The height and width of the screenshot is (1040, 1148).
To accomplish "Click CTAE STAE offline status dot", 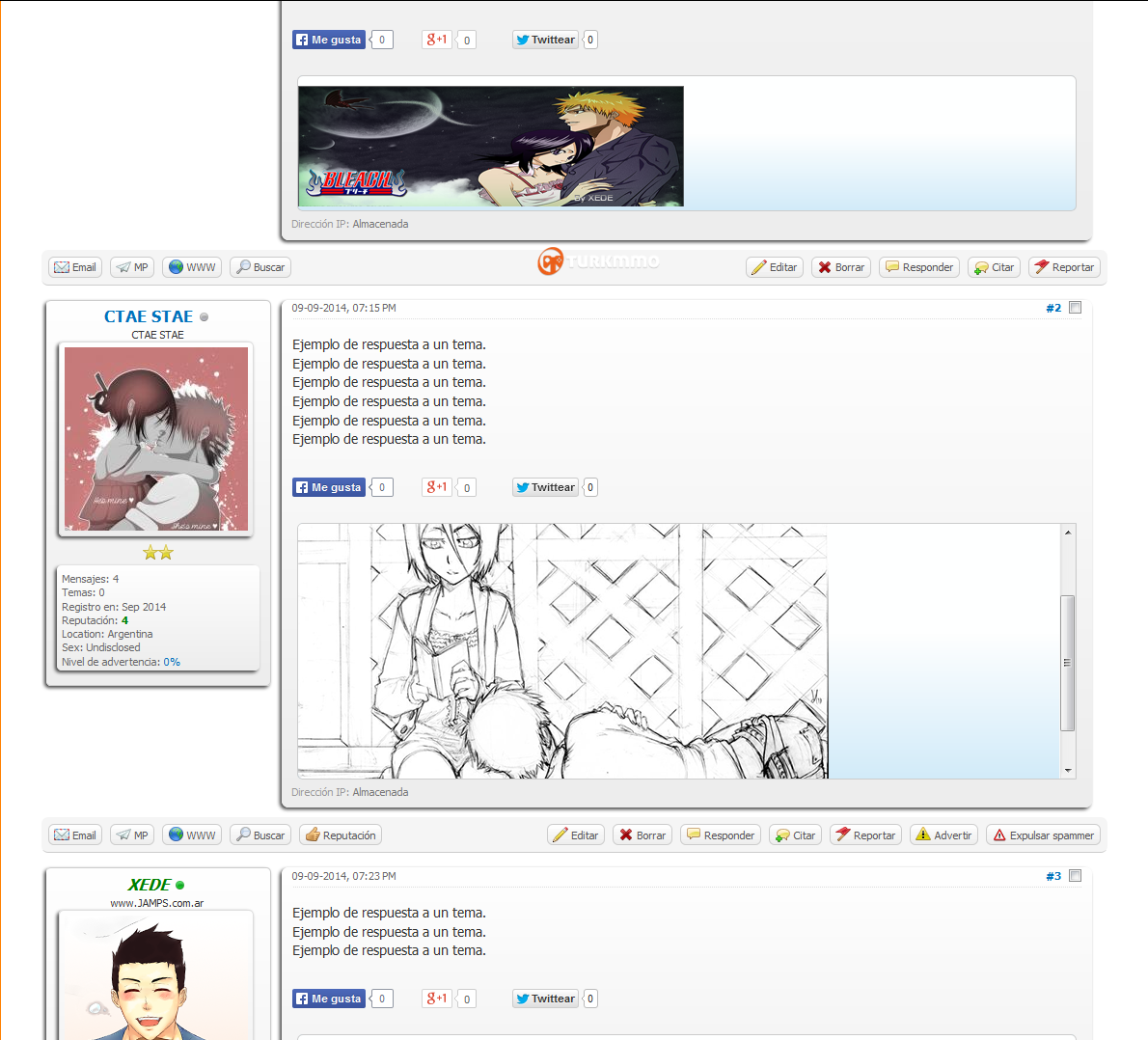I will (x=205, y=317).
